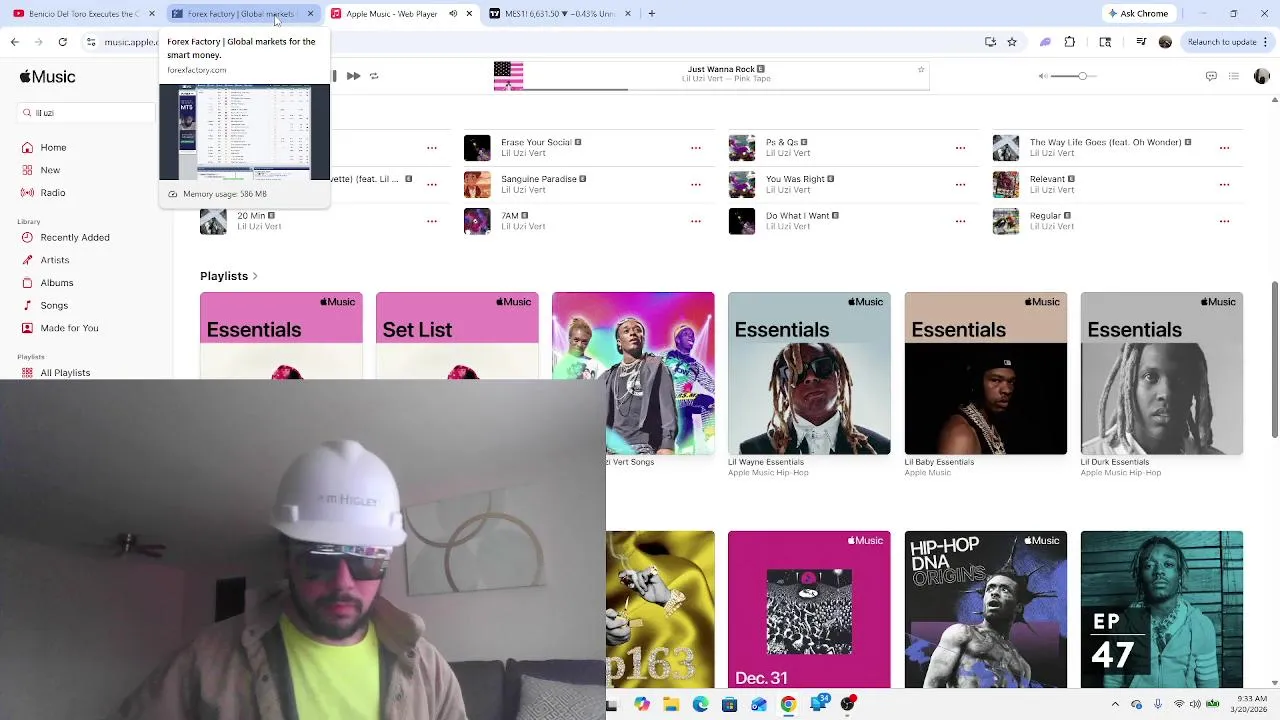Open more options for Relevant
Screen dimensions: 1280x720
point(1224,185)
